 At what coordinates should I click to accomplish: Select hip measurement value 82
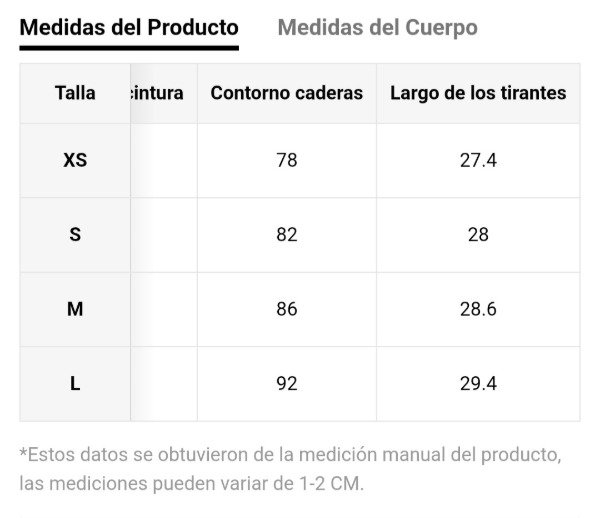pos(286,234)
